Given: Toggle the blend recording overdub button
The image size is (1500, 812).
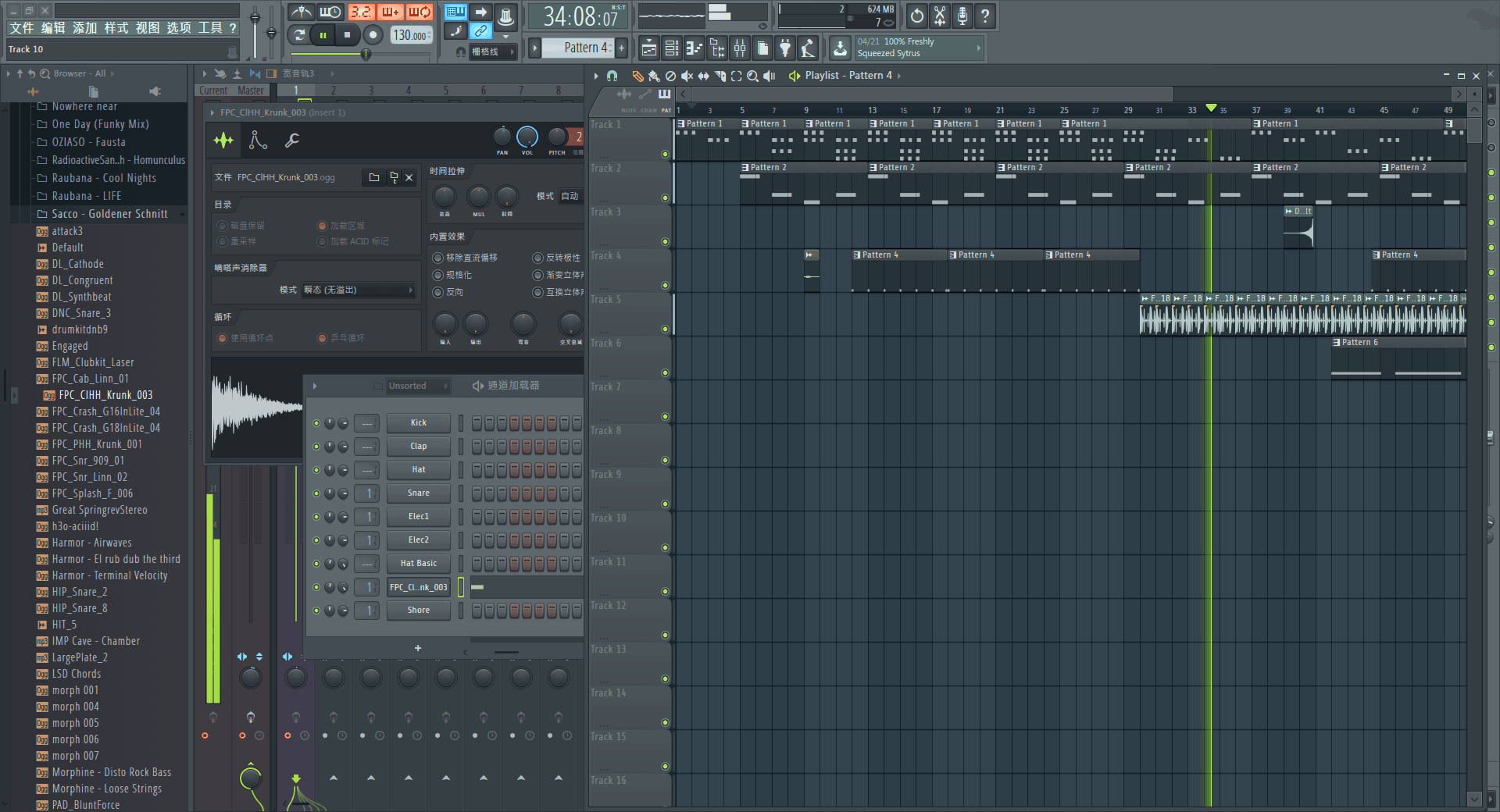Looking at the screenshot, I should [390, 12].
